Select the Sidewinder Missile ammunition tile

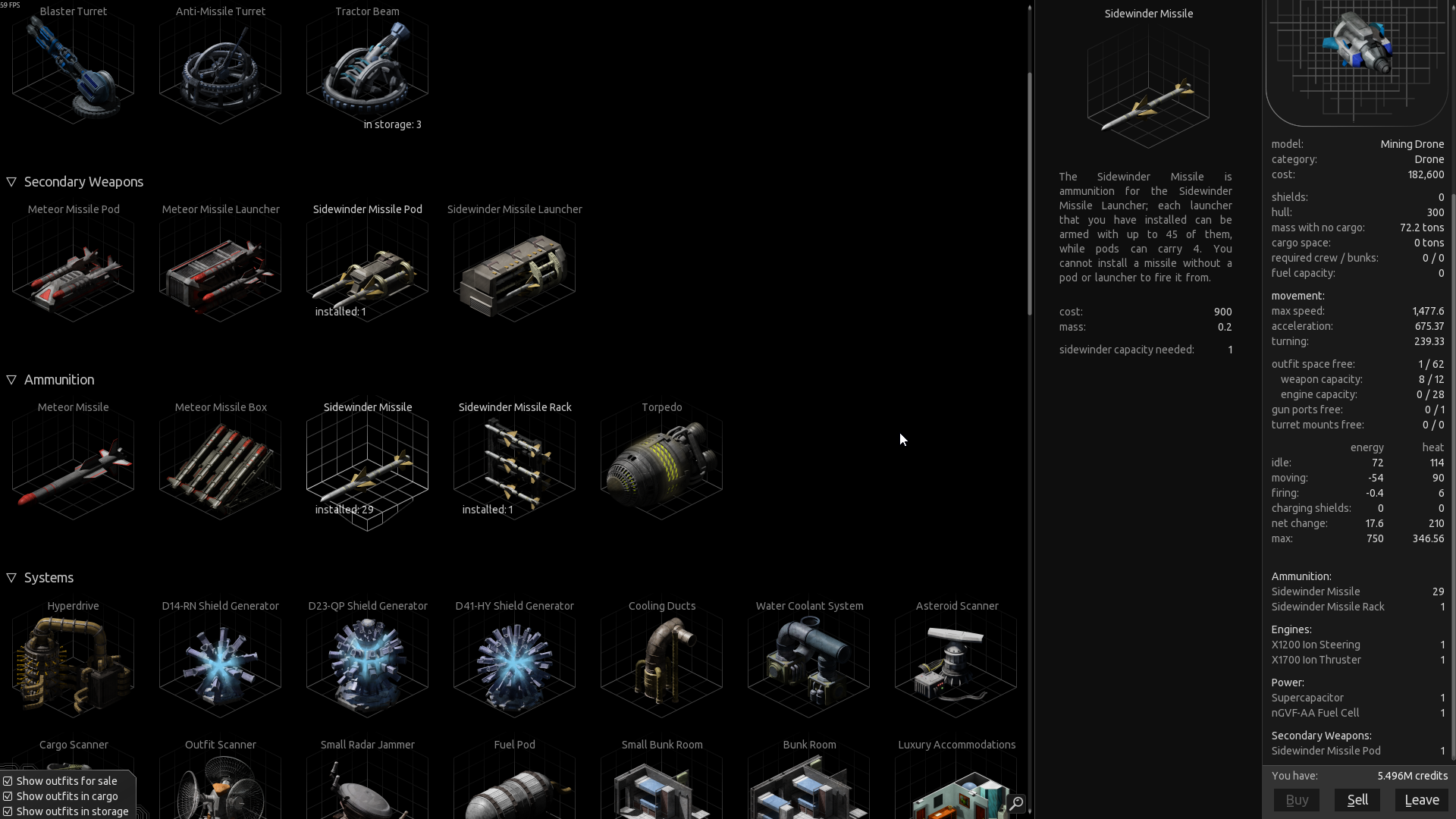pyautogui.click(x=368, y=463)
